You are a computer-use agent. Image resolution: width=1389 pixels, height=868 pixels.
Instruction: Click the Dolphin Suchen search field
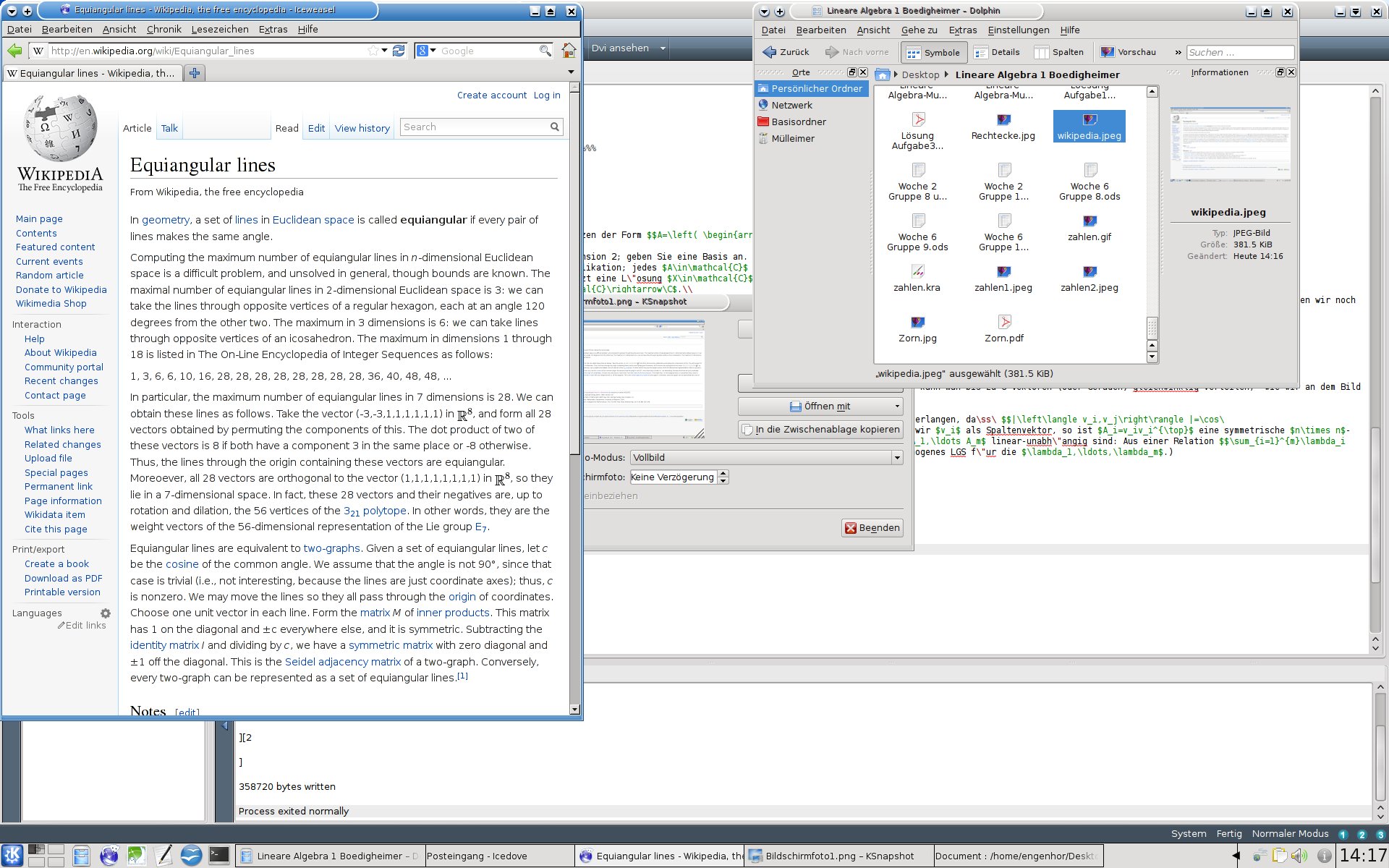click(x=1240, y=52)
